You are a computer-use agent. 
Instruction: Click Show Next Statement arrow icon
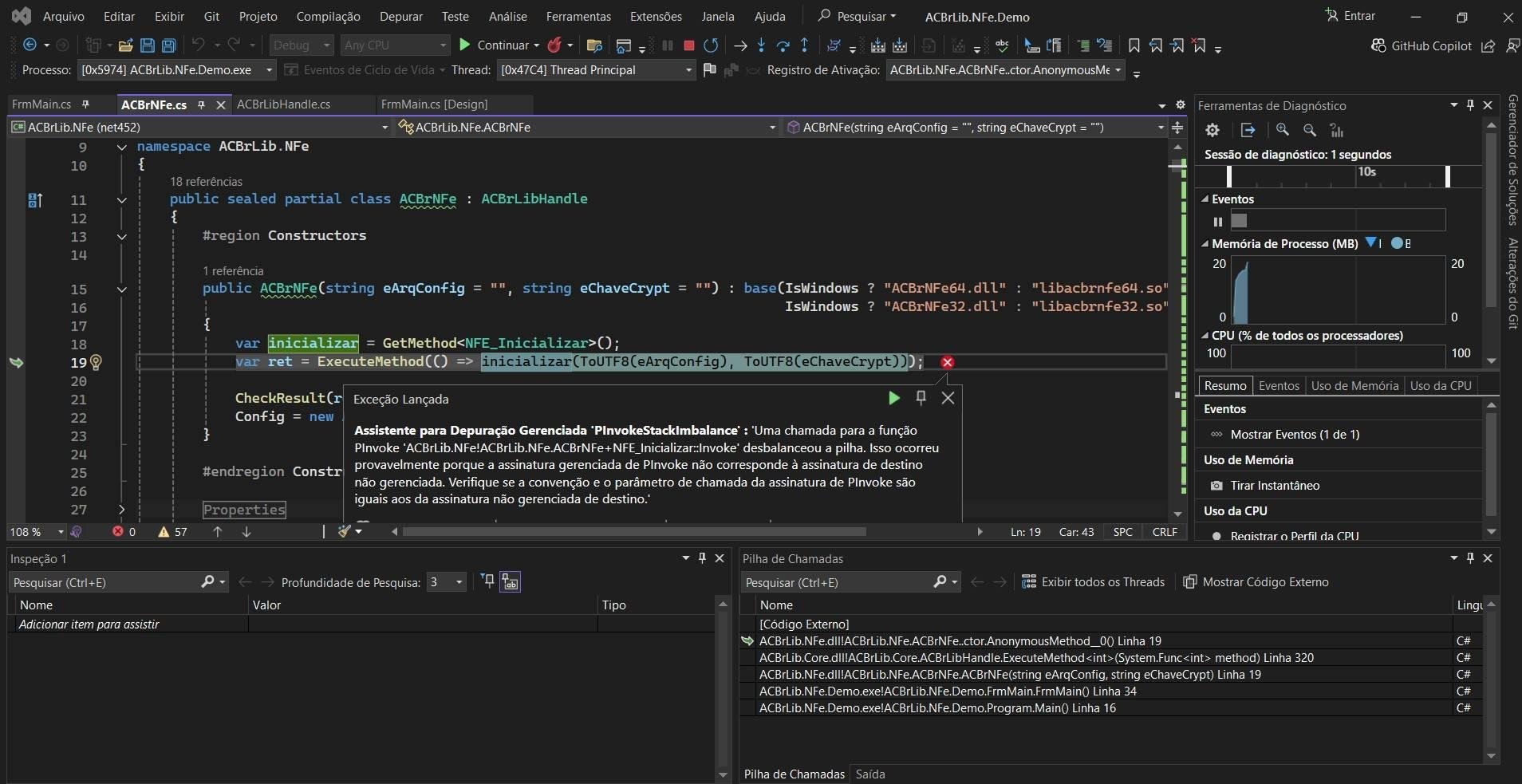coord(740,45)
